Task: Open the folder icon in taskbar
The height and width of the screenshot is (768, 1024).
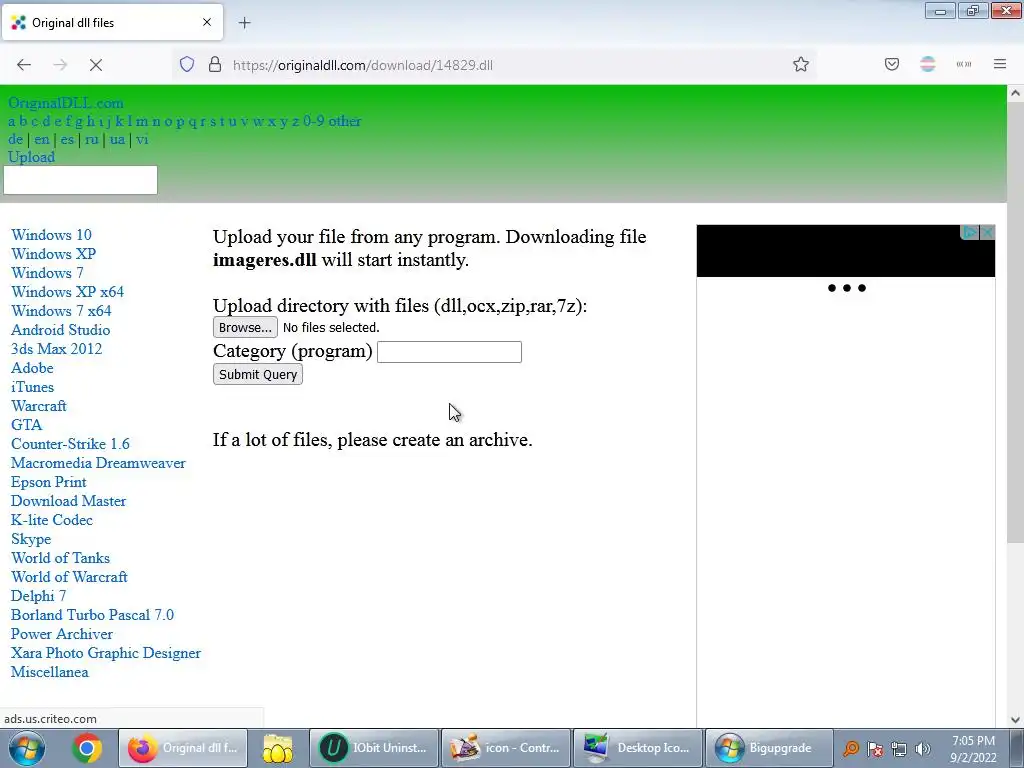Action: [278, 748]
